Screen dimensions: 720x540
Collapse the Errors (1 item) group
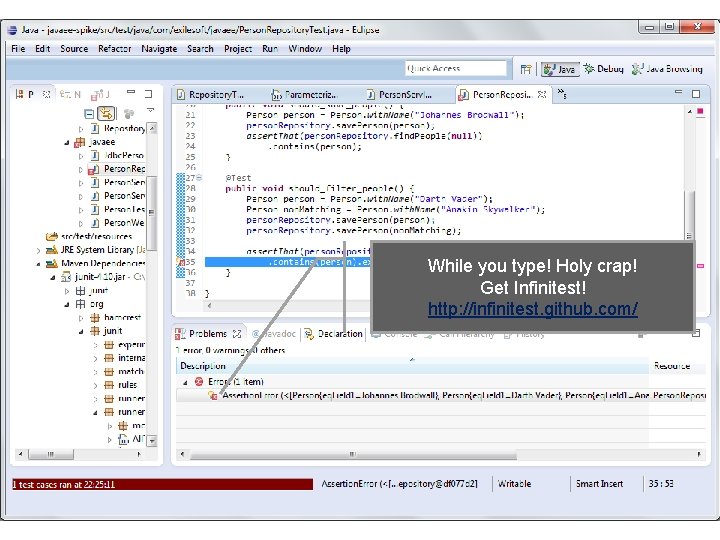point(185,382)
